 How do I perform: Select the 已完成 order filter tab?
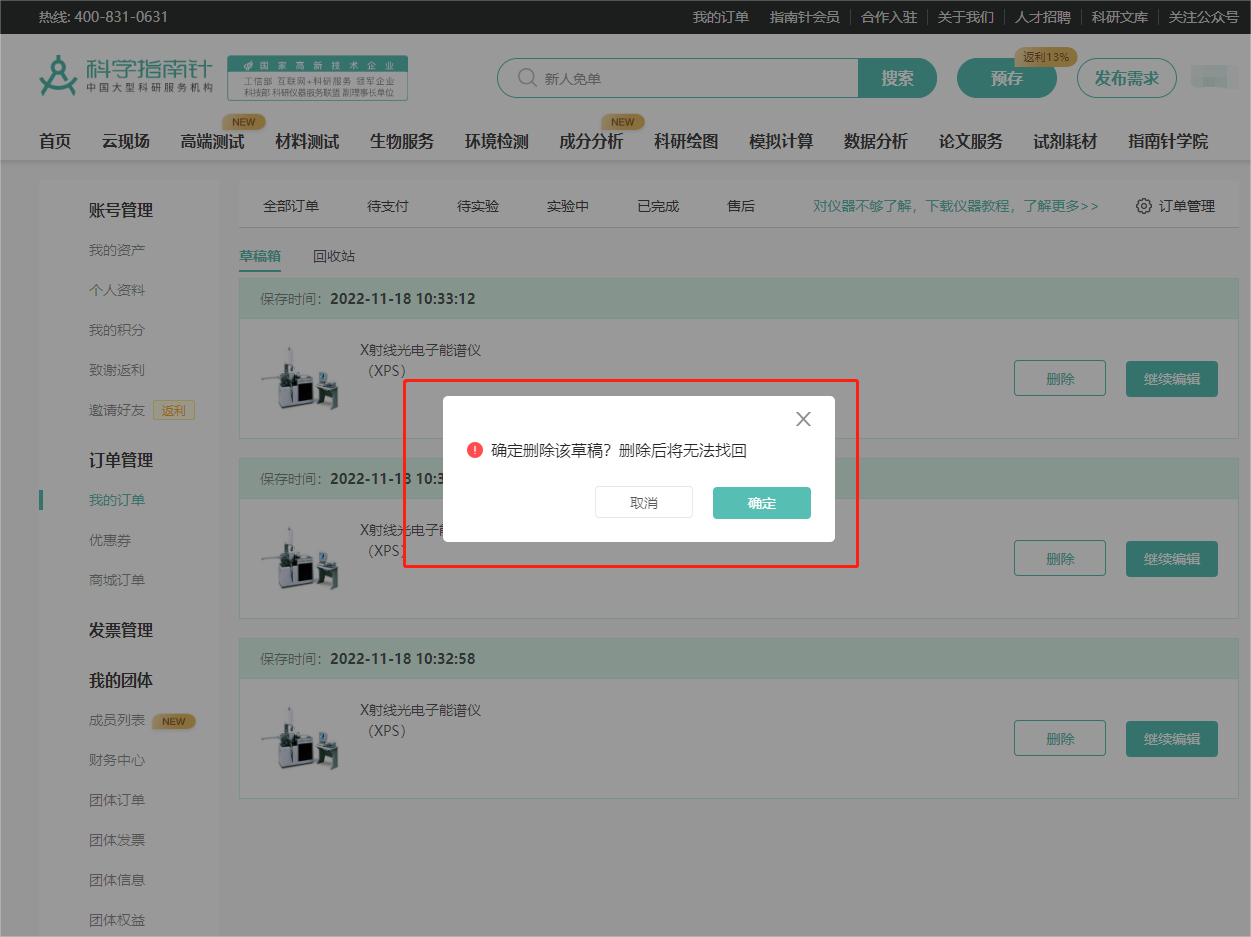coord(656,205)
